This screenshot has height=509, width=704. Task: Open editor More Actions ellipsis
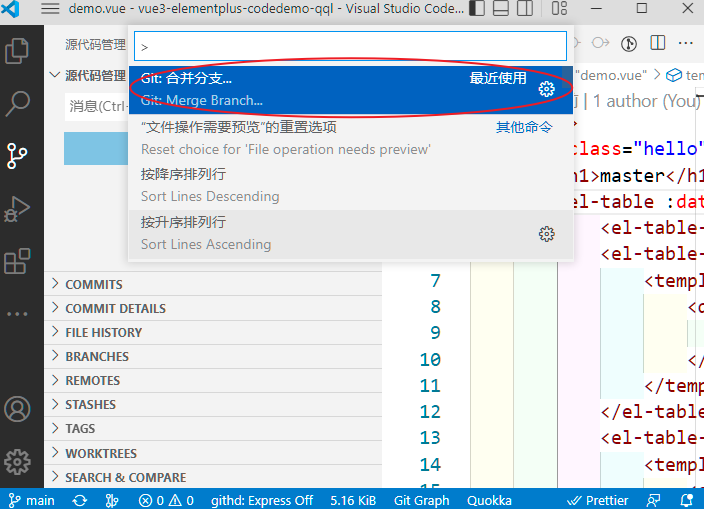pos(686,43)
